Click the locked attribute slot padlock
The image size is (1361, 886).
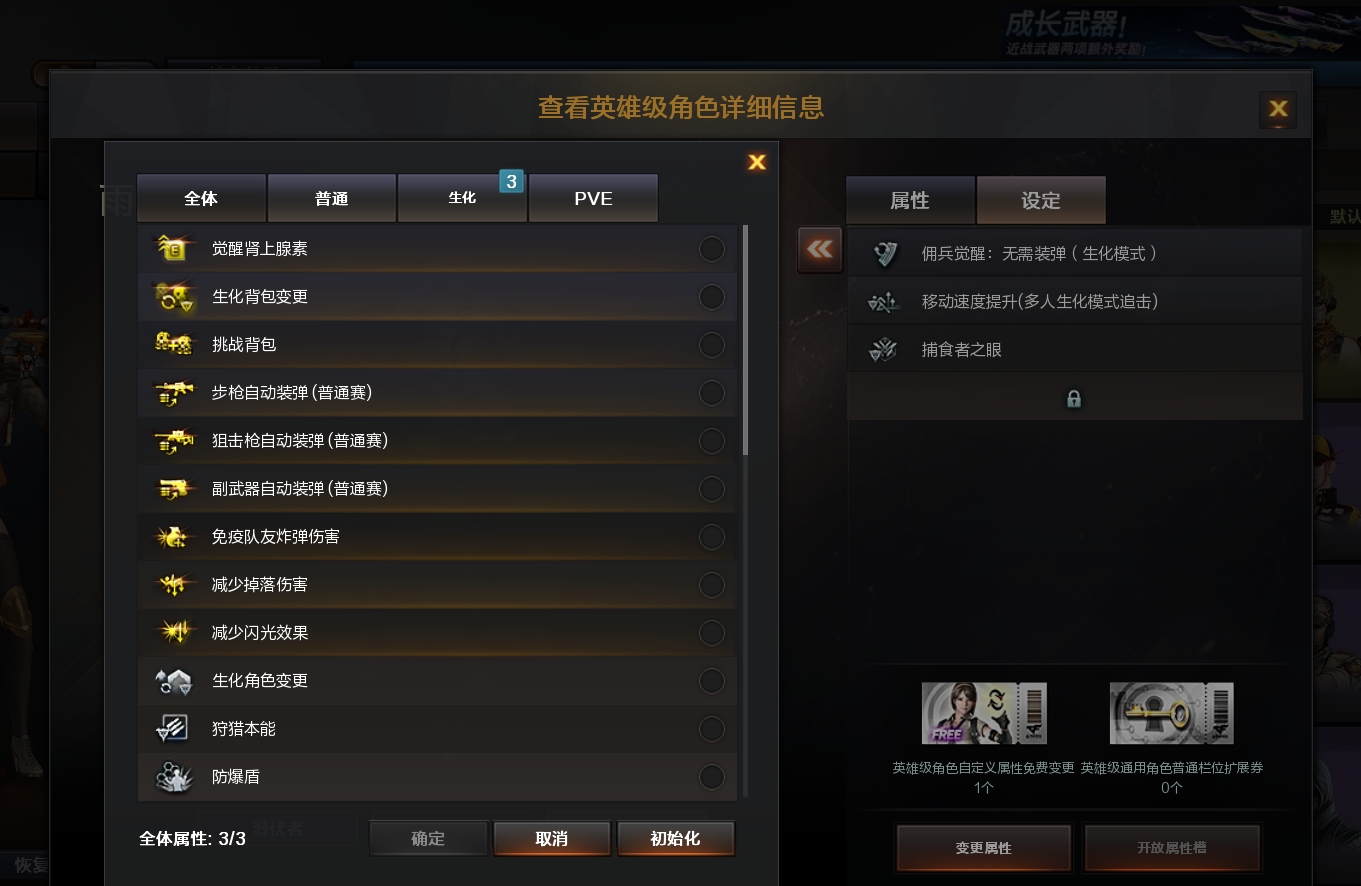pyautogui.click(x=1074, y=399)
